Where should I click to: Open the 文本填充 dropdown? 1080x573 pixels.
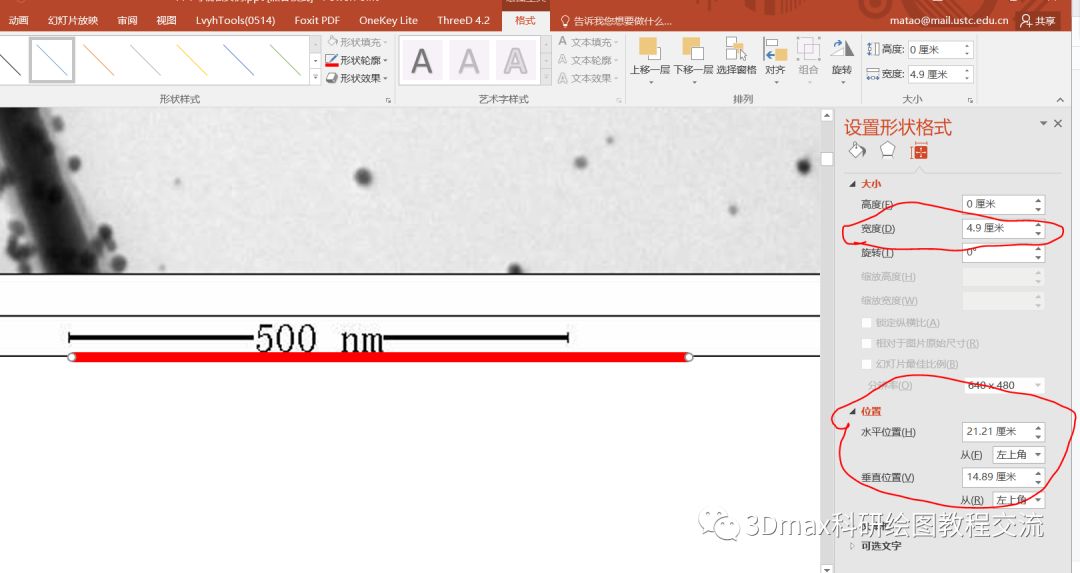(x=588, y=42)
